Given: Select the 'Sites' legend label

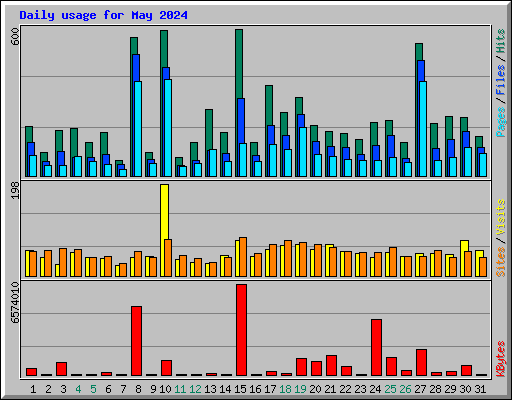Looking at the screenshot, I should point(501,262).
